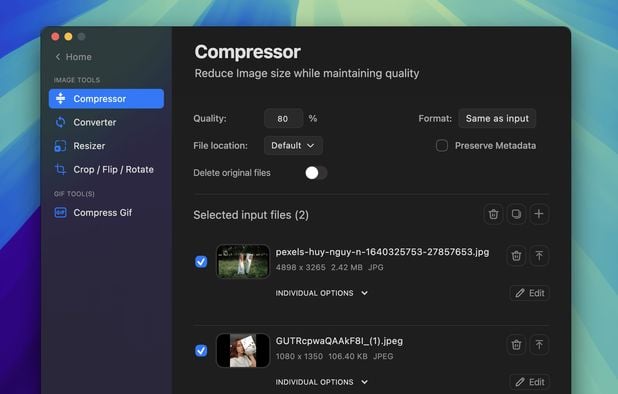
Task: Enable the Preserve Metadata checkbox
Action: click(x=442, y=146)
